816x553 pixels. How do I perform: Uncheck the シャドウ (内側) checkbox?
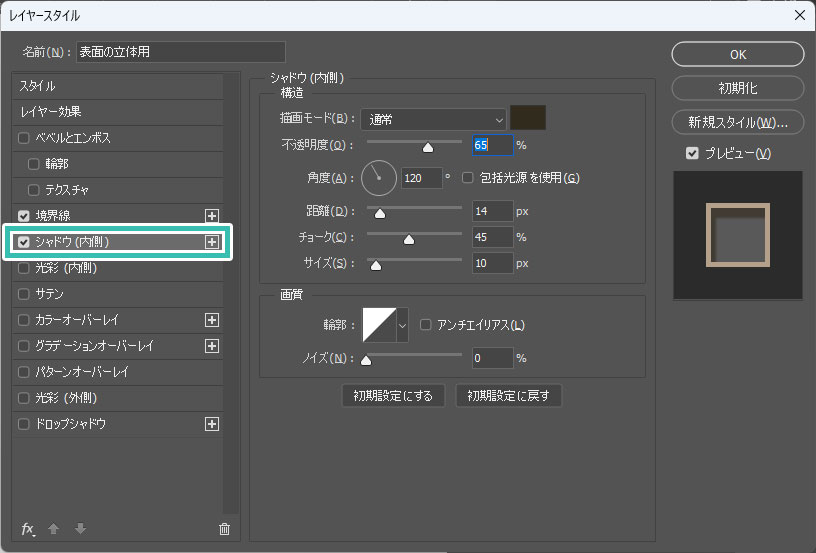[23, 242]
